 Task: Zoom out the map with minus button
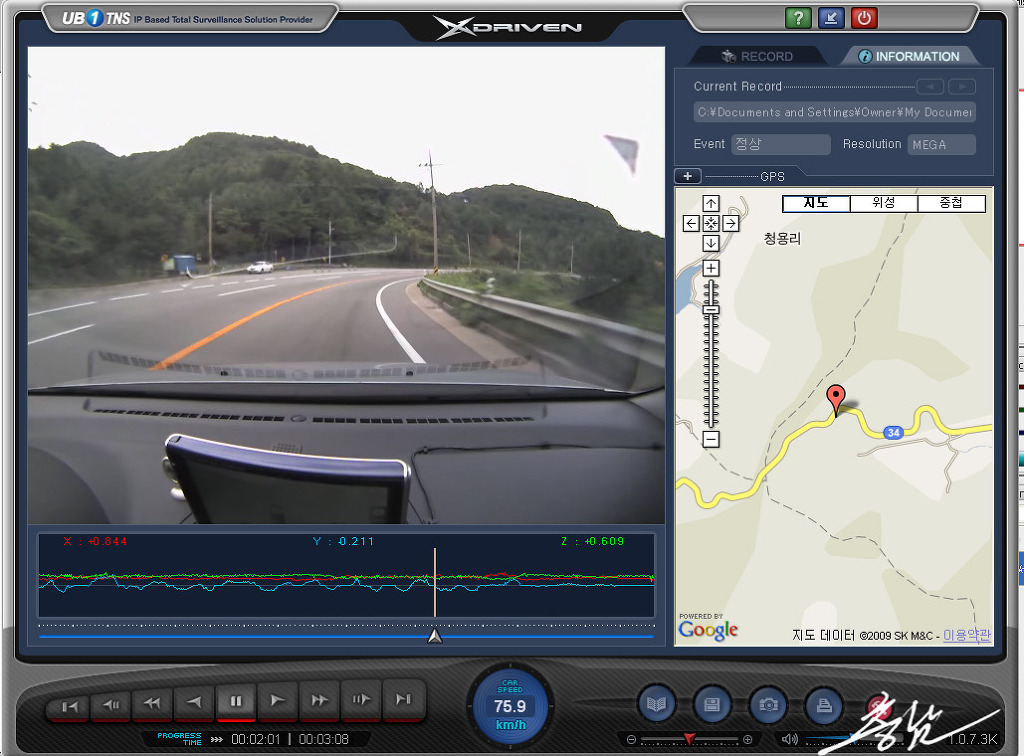711,439
